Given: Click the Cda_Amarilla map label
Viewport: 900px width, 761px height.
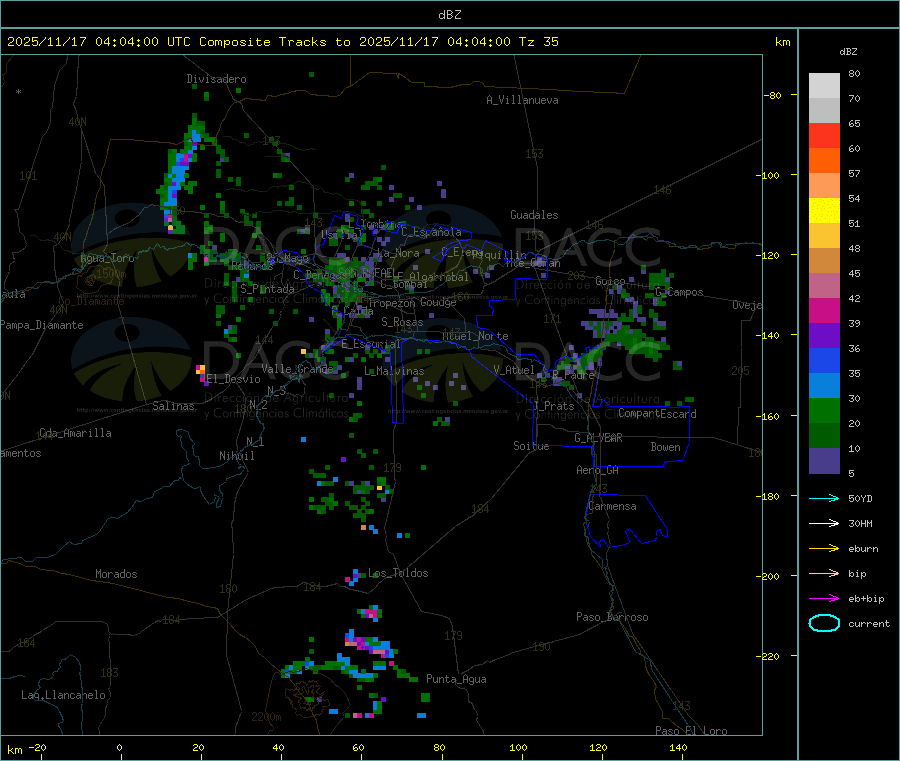Looking at the screenshot, I should [x=75, y=433].
